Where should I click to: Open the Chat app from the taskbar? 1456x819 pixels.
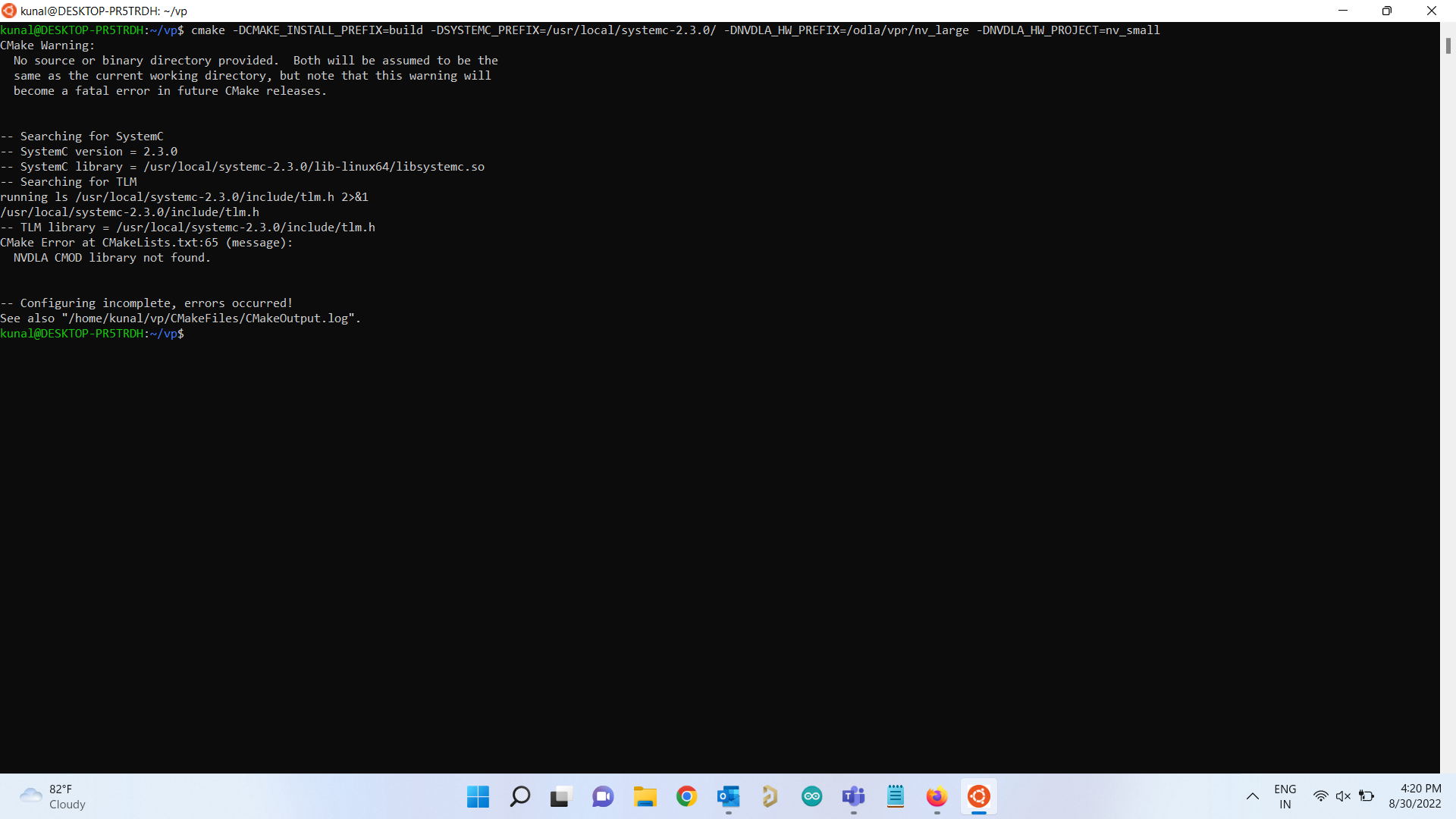[x=602, y=796]
